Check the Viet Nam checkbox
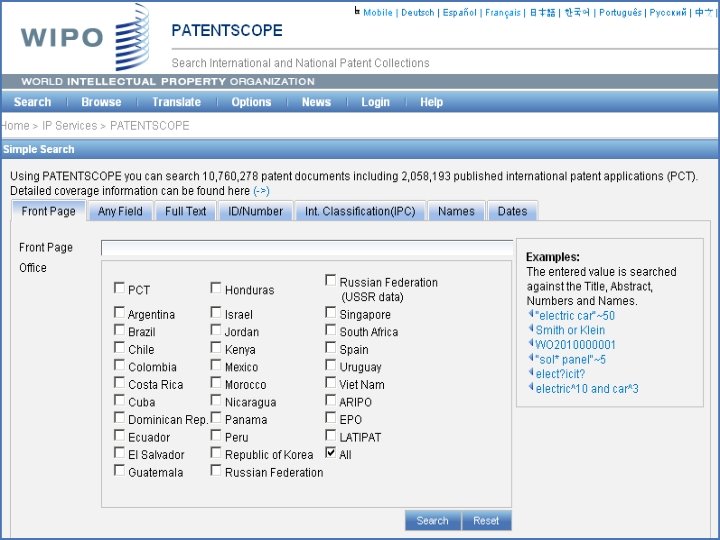The image size is (720, 540). coord(331,382)
